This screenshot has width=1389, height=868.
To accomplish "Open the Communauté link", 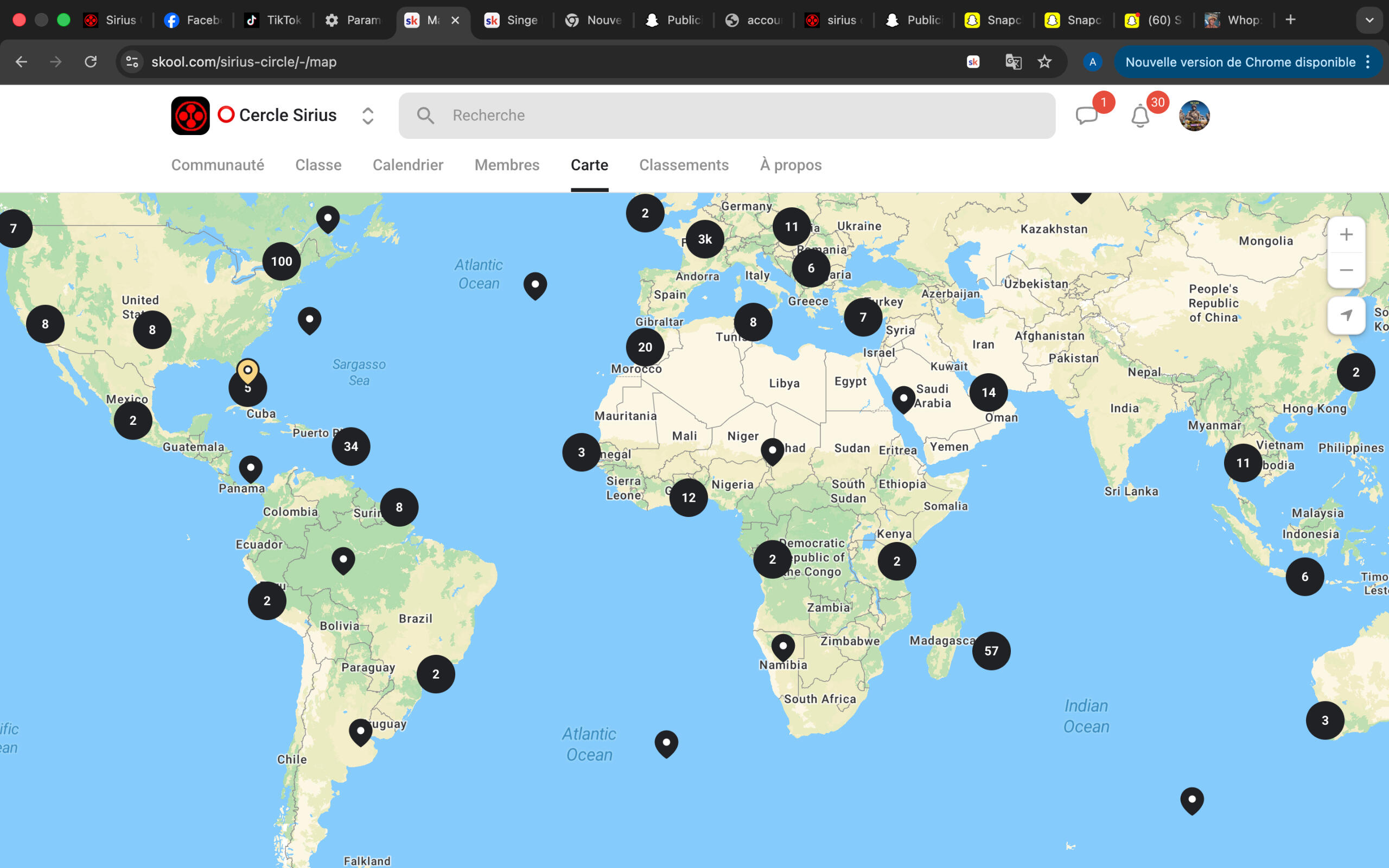I will click(218, 165).
